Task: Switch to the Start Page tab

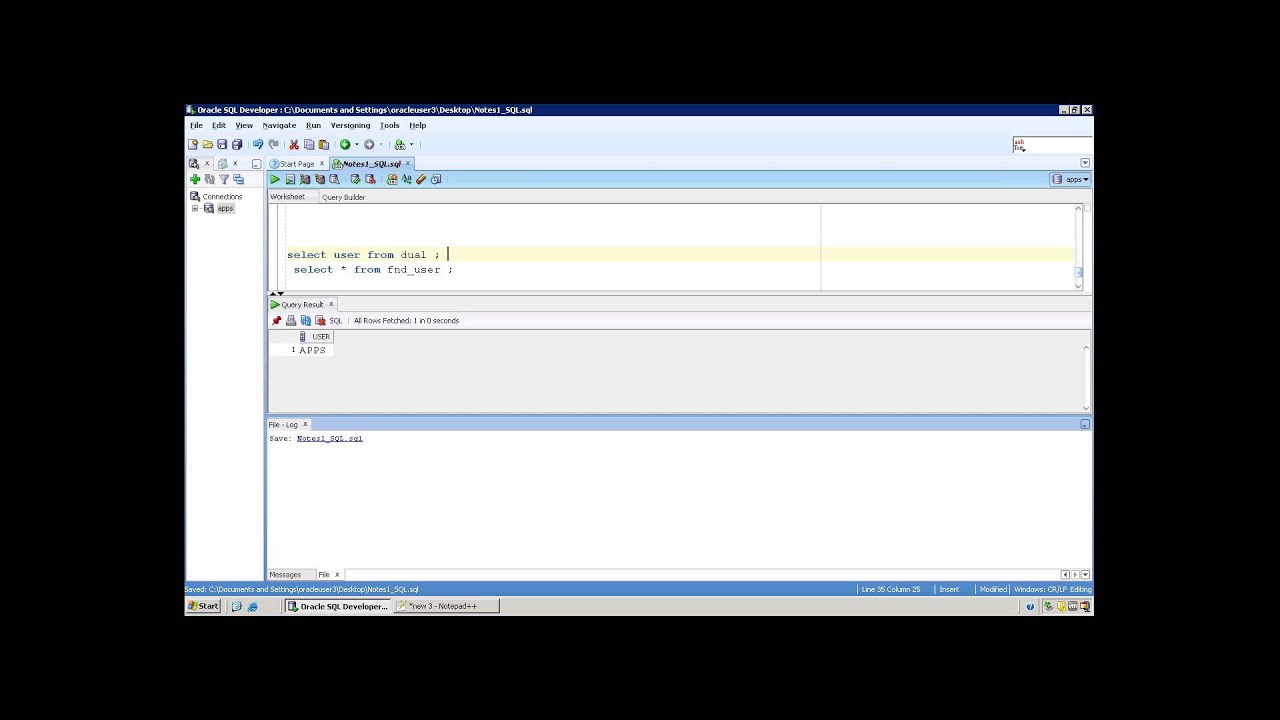Action: click(297, 163)
